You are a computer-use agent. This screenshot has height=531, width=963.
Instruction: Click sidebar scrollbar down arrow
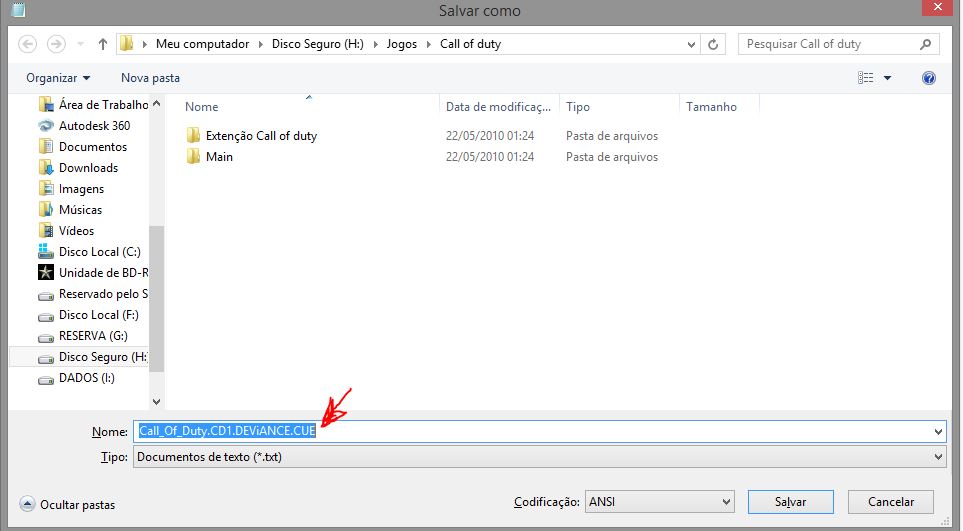tap(157, 401)
